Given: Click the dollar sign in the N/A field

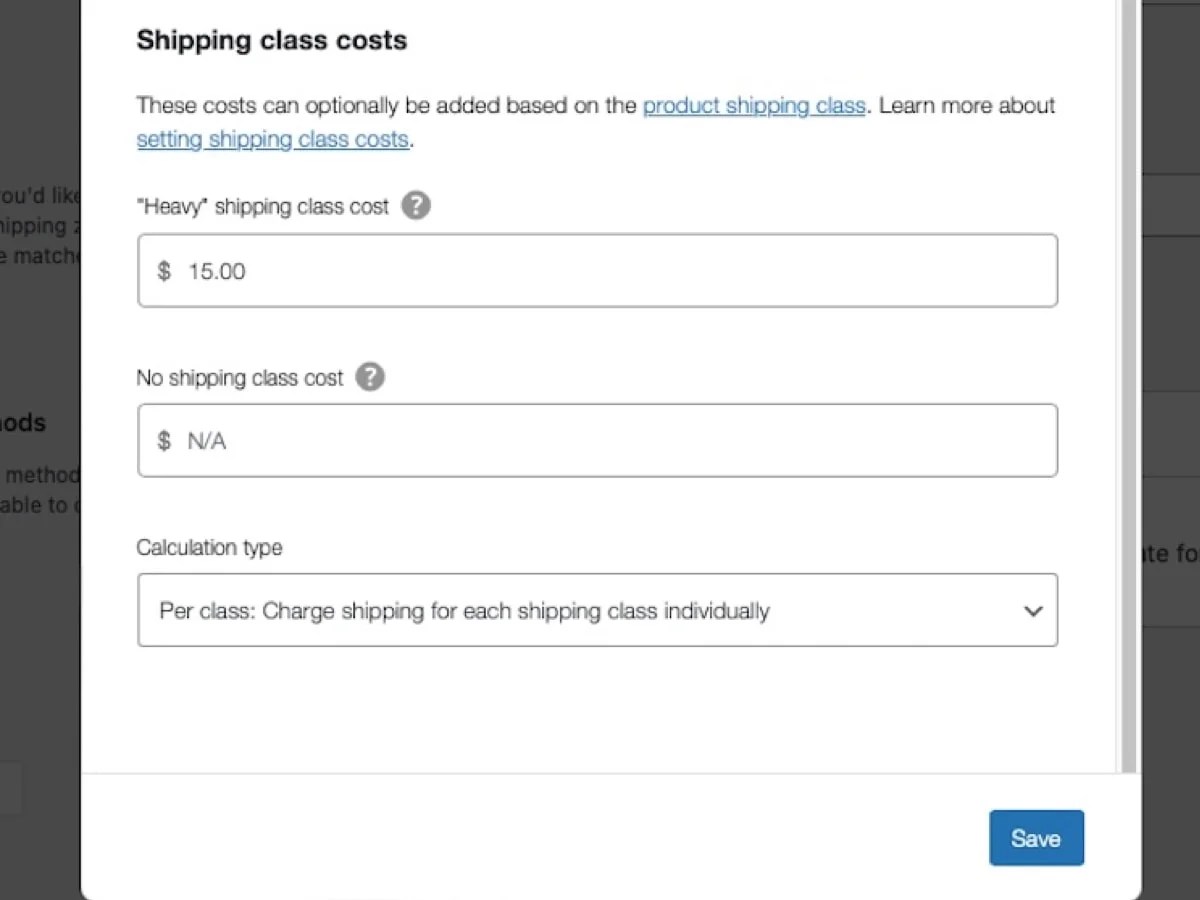Looking at the screenshot, I should coord(163,440).
